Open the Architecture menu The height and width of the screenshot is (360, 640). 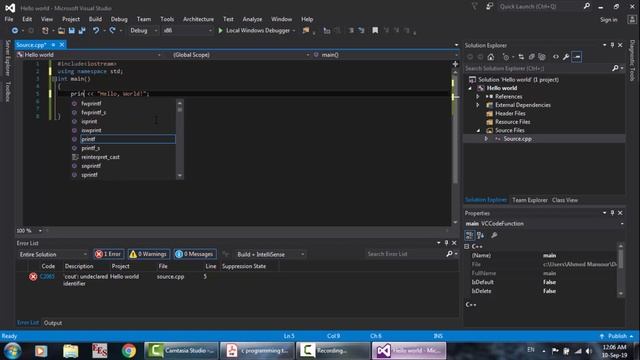[198, 19]
